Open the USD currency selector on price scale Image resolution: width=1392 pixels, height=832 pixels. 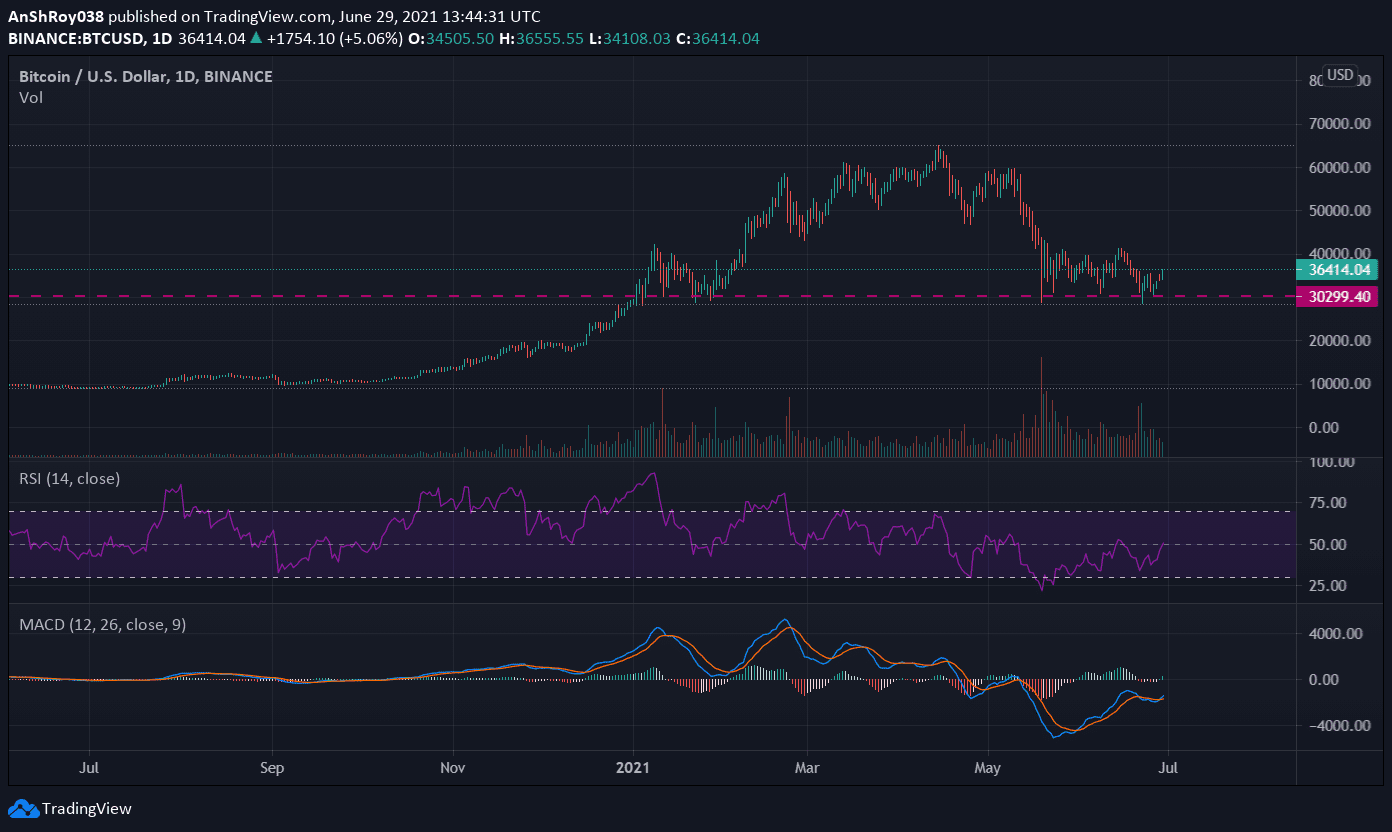[x=1339, y=74]
